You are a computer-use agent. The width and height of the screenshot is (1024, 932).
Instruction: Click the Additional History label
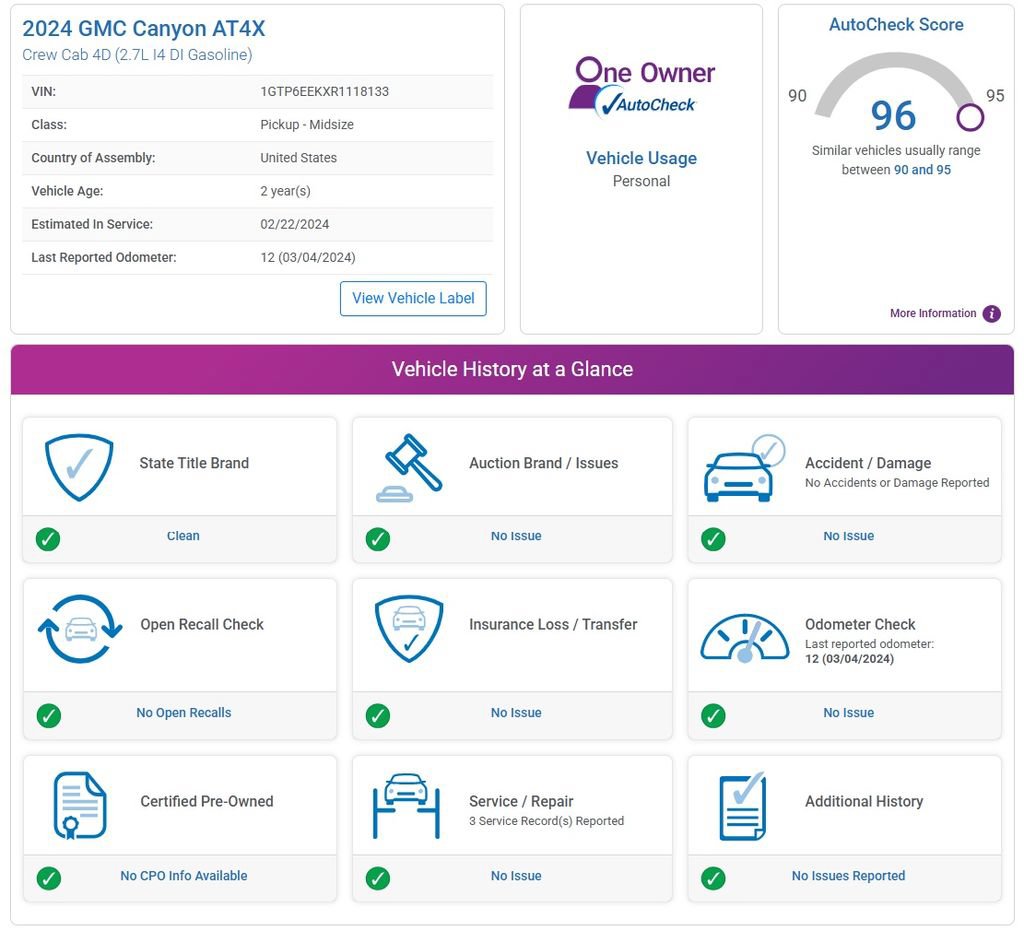864,801
